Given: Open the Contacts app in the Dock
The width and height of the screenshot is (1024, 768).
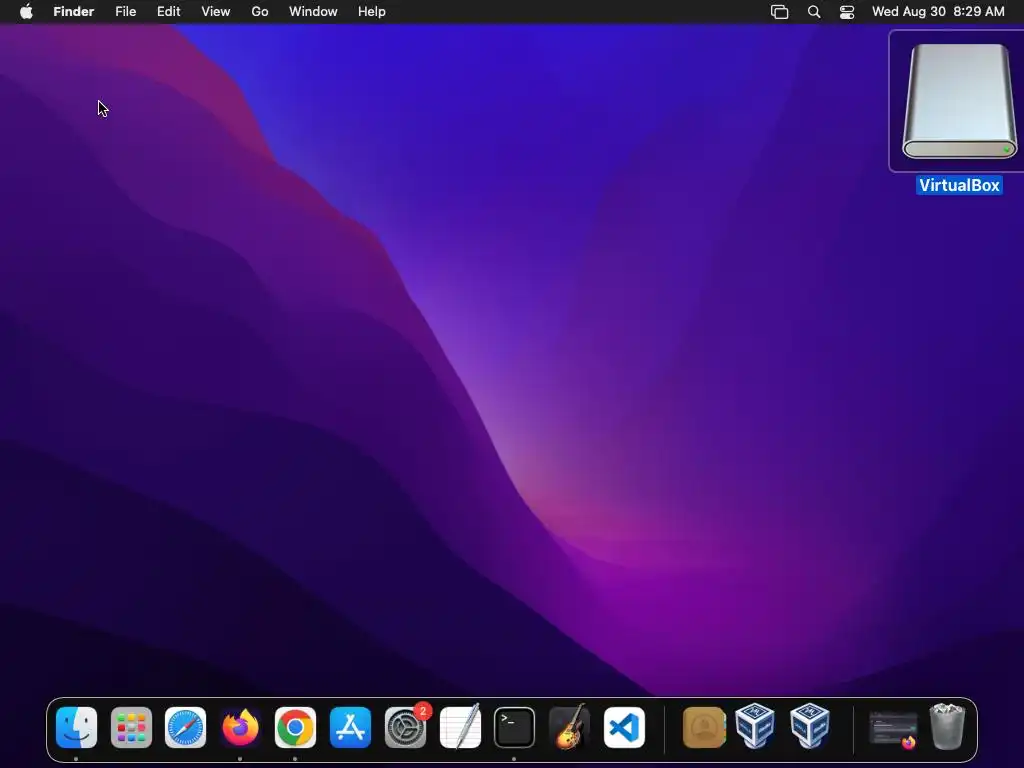Looking at the screenshot, I should [704, 728].
